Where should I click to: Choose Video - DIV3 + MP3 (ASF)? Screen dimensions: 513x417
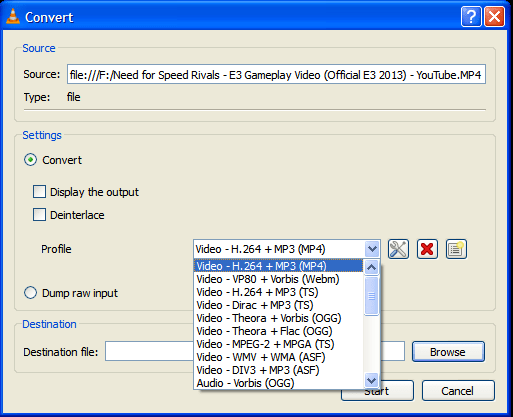(279, 370)
